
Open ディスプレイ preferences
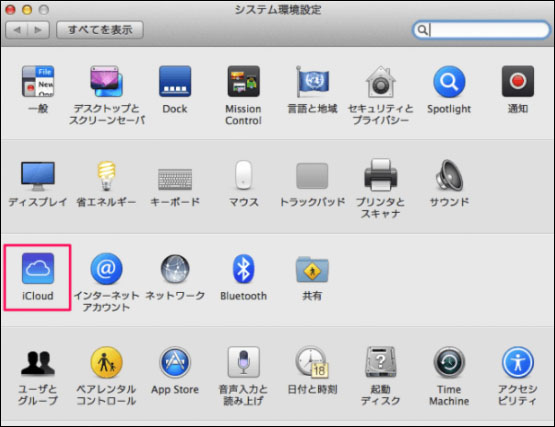pyautogui.click(x=38, y=176)
